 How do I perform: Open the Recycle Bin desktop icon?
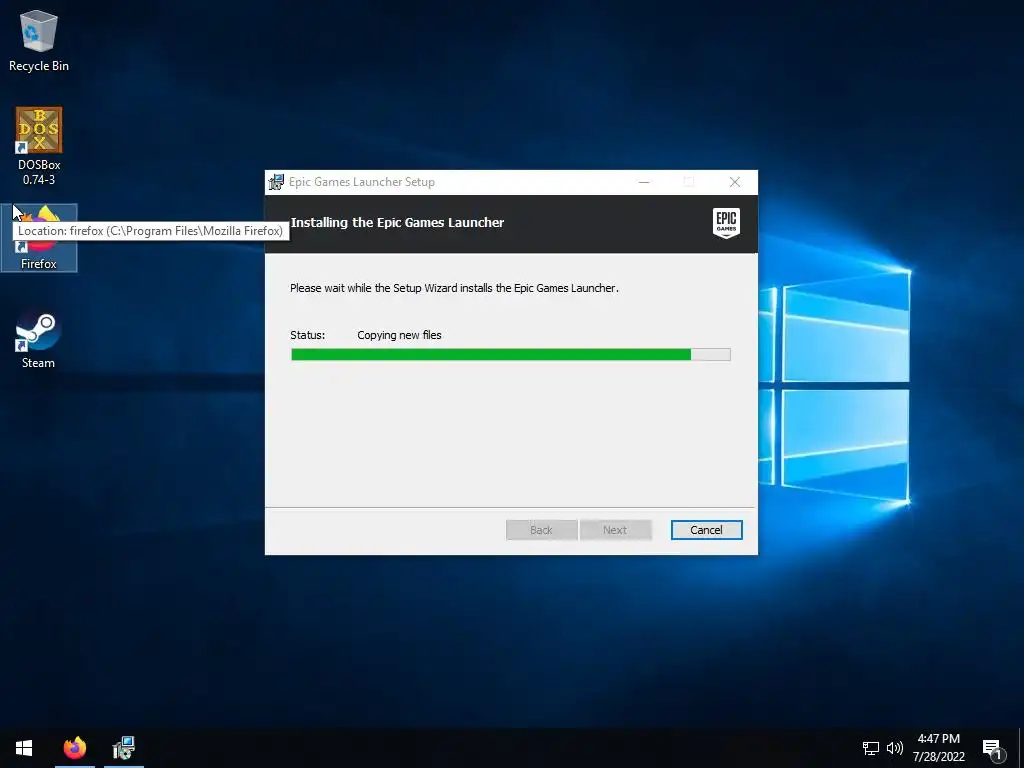39,40
